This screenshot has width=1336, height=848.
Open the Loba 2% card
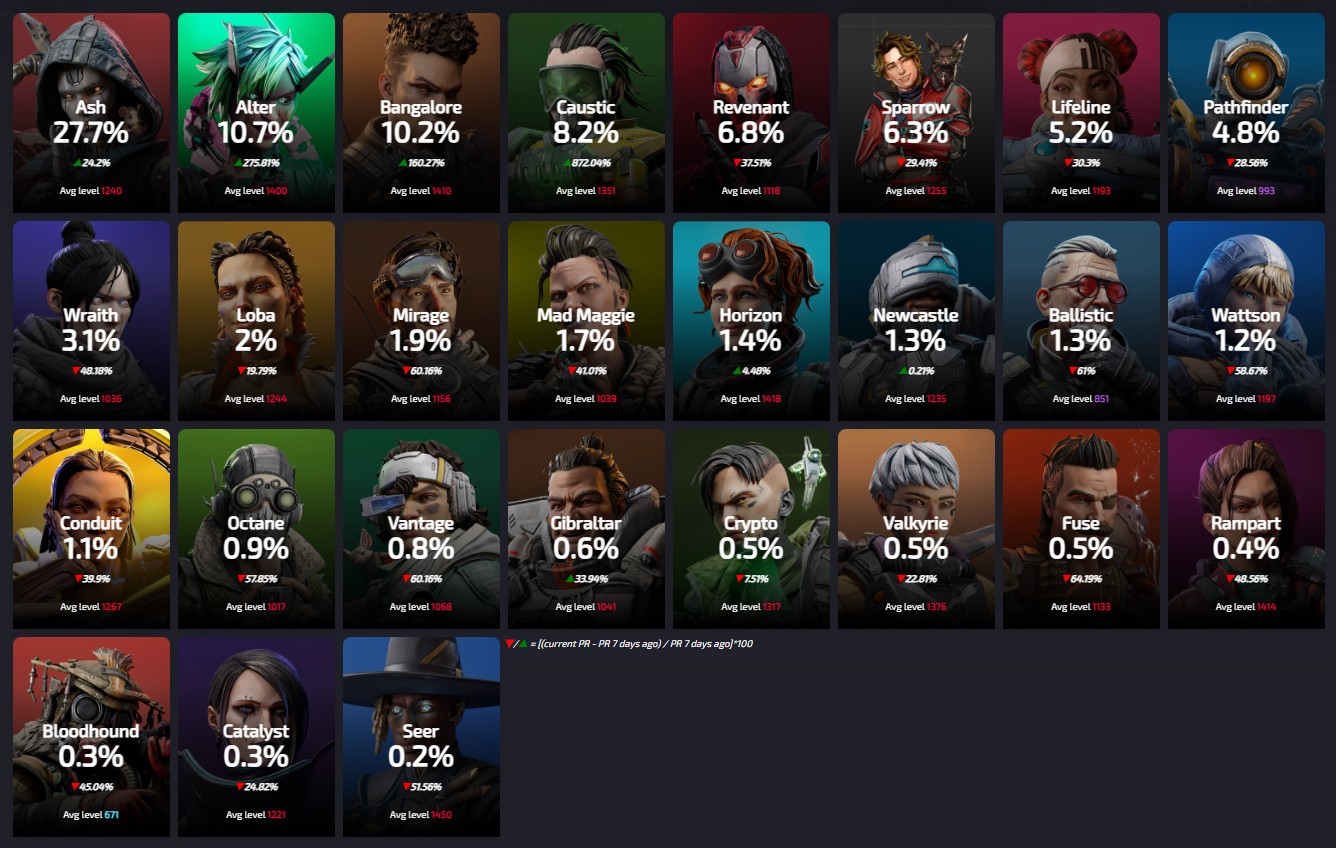pyautogui.click(x=256, y=321)
